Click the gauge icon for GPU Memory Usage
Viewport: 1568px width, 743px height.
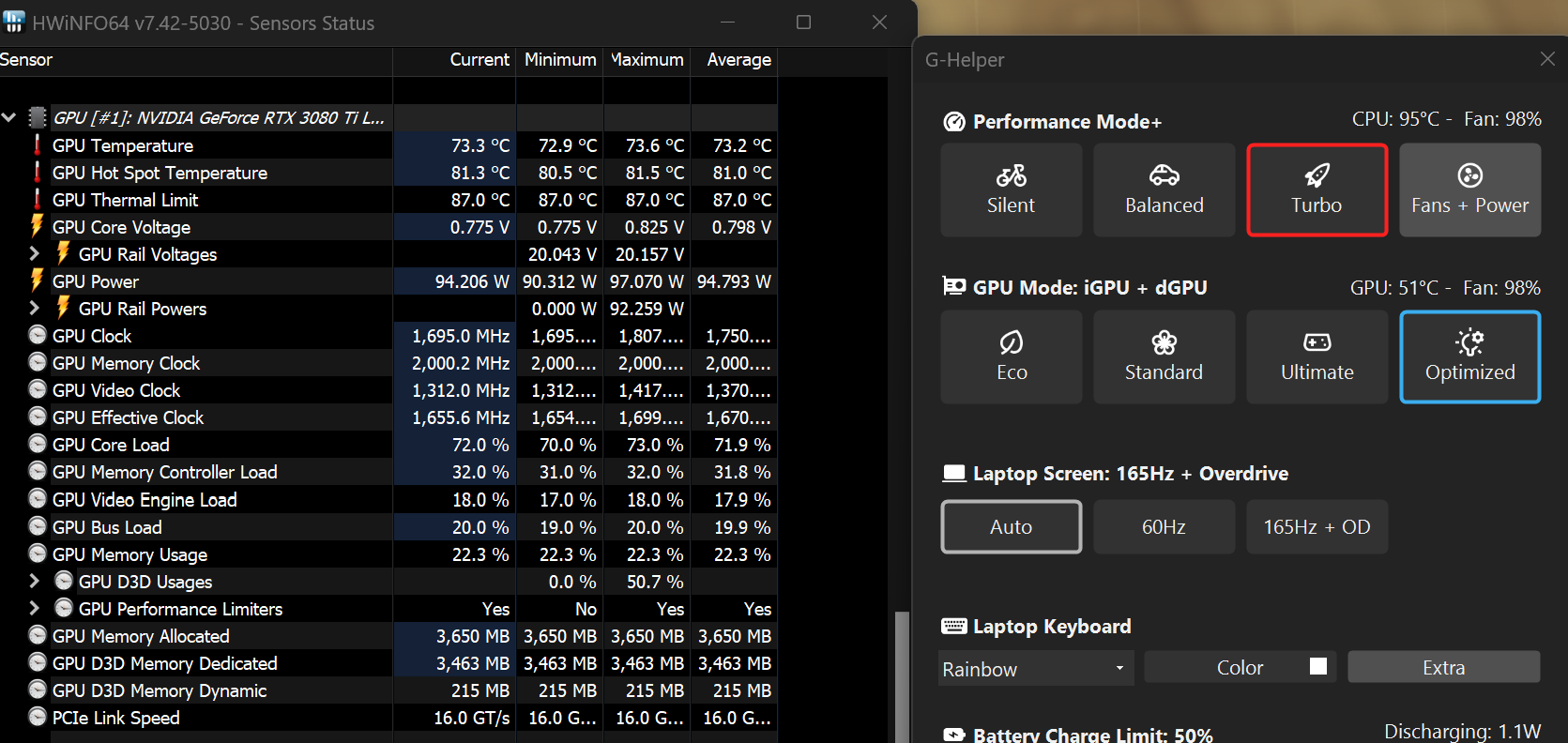click(38, 553)
